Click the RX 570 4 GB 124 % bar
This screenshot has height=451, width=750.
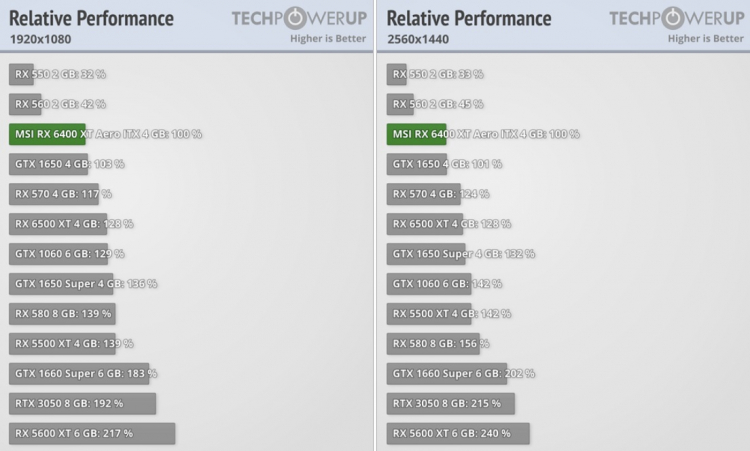(x=424, y=194)
